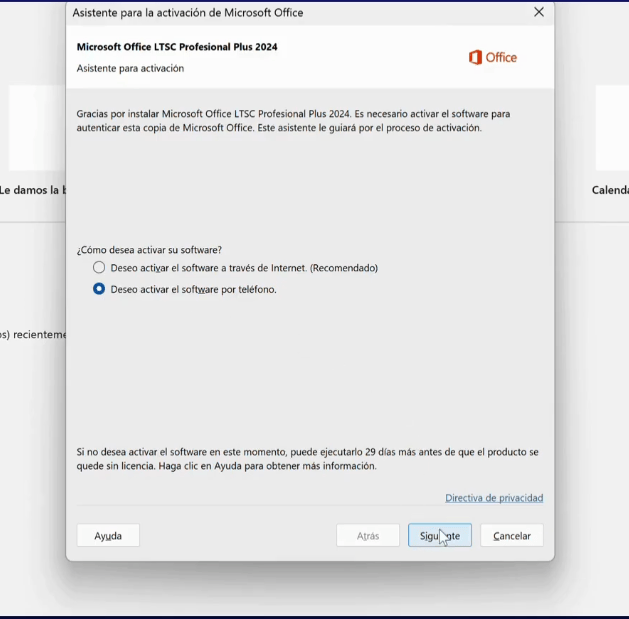Screen dimensions: 629x619
Task: Open the Directiva de privacidad link
Action: click(x=494, y=498)
